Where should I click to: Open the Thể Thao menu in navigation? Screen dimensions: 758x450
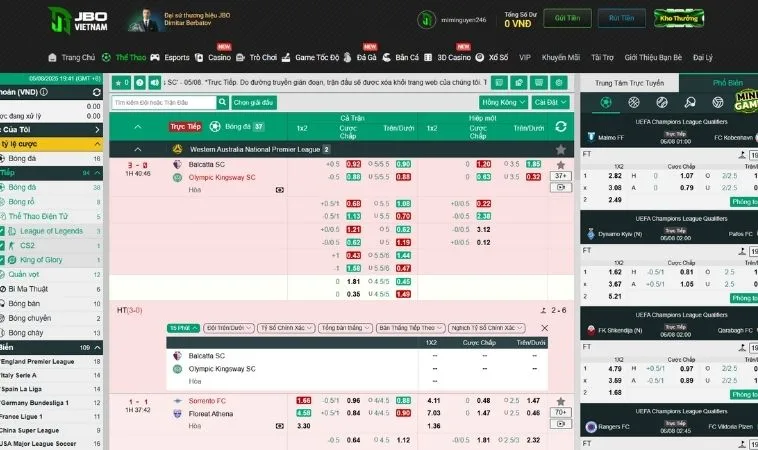pyautogui.click(x=131, y=57)
